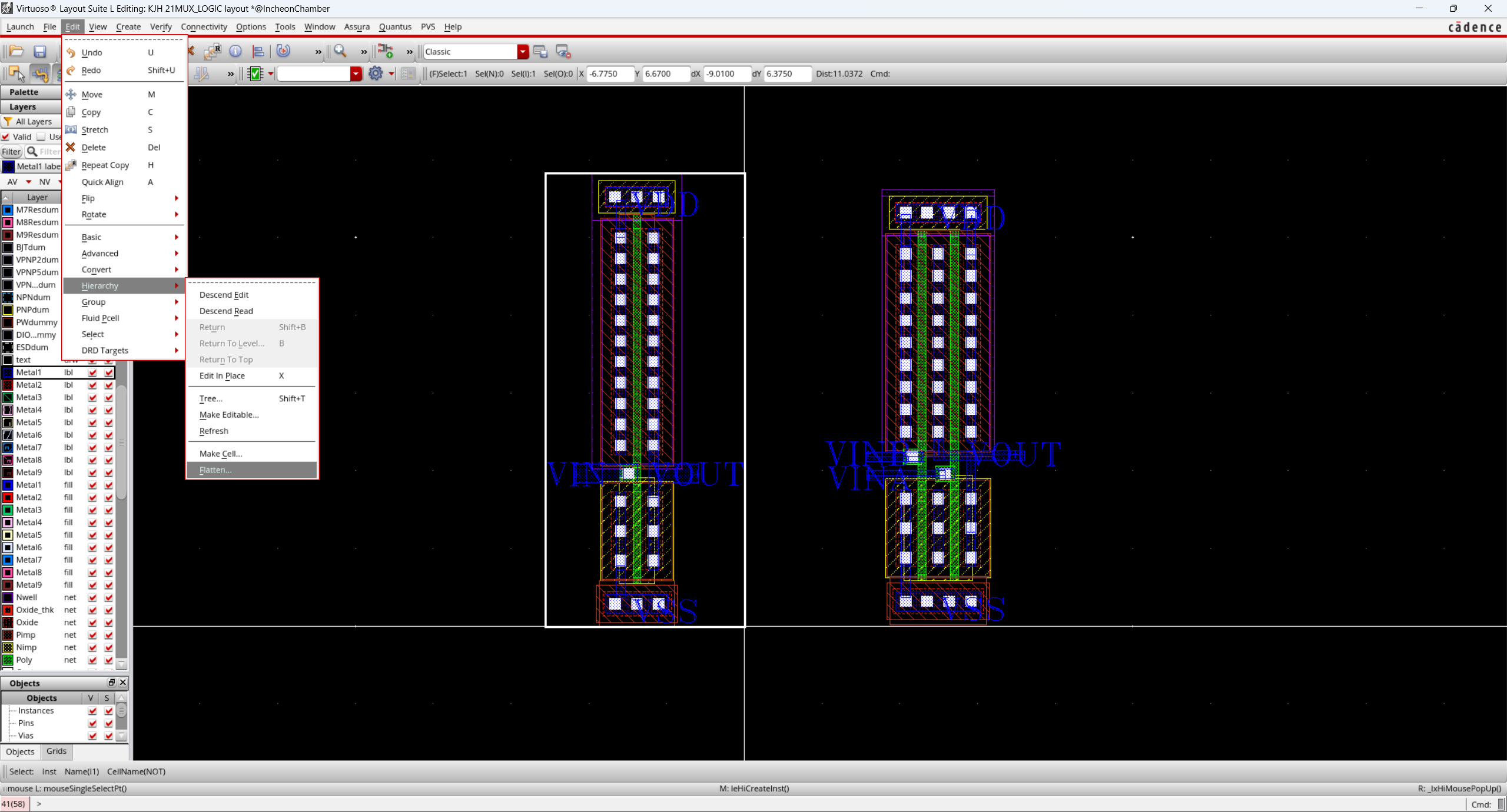
Task: Click the ruler pencil toolbar icon
Action: coord(201,74)
